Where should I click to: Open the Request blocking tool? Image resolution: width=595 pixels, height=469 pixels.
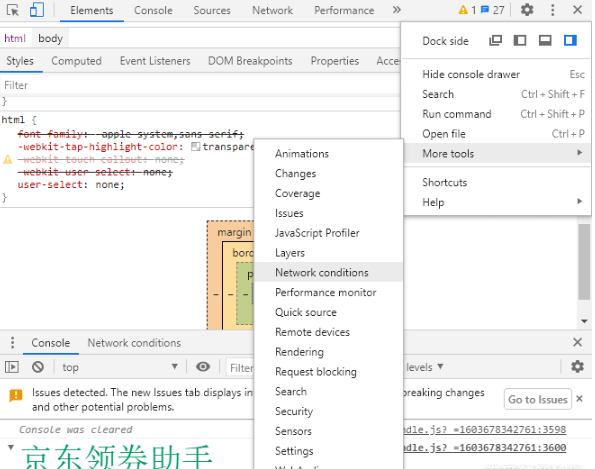[328, 371]
